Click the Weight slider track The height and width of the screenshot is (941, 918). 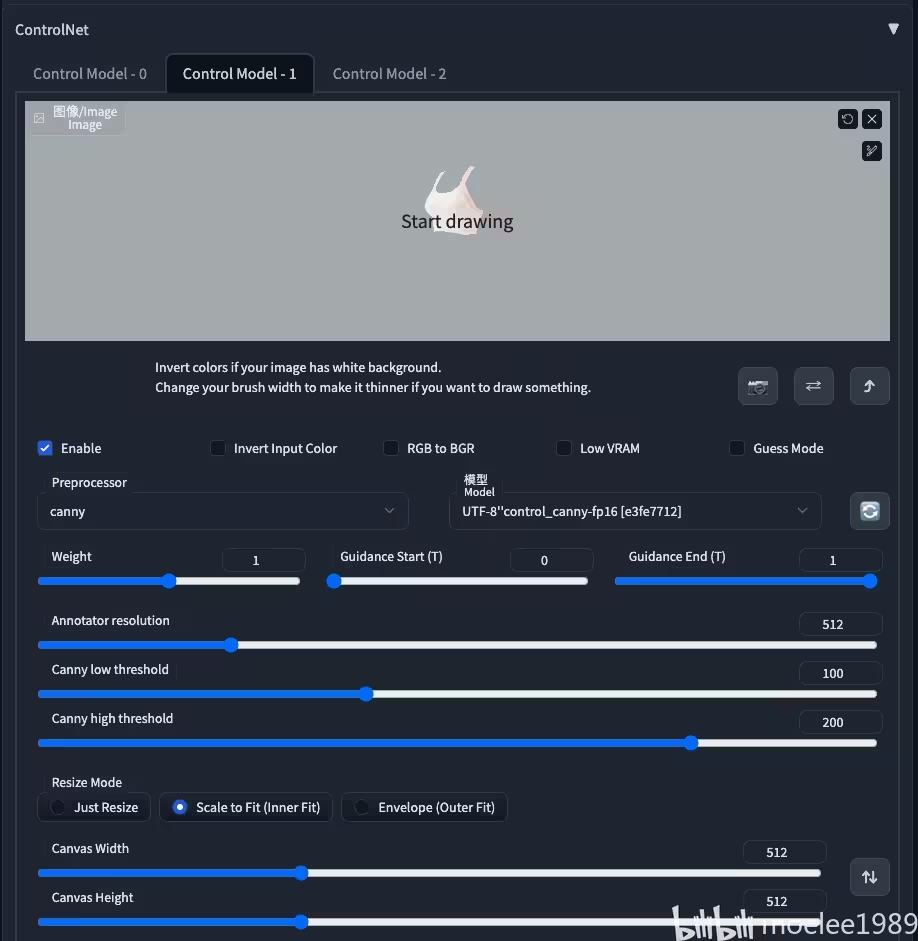(x=169, y=581)
